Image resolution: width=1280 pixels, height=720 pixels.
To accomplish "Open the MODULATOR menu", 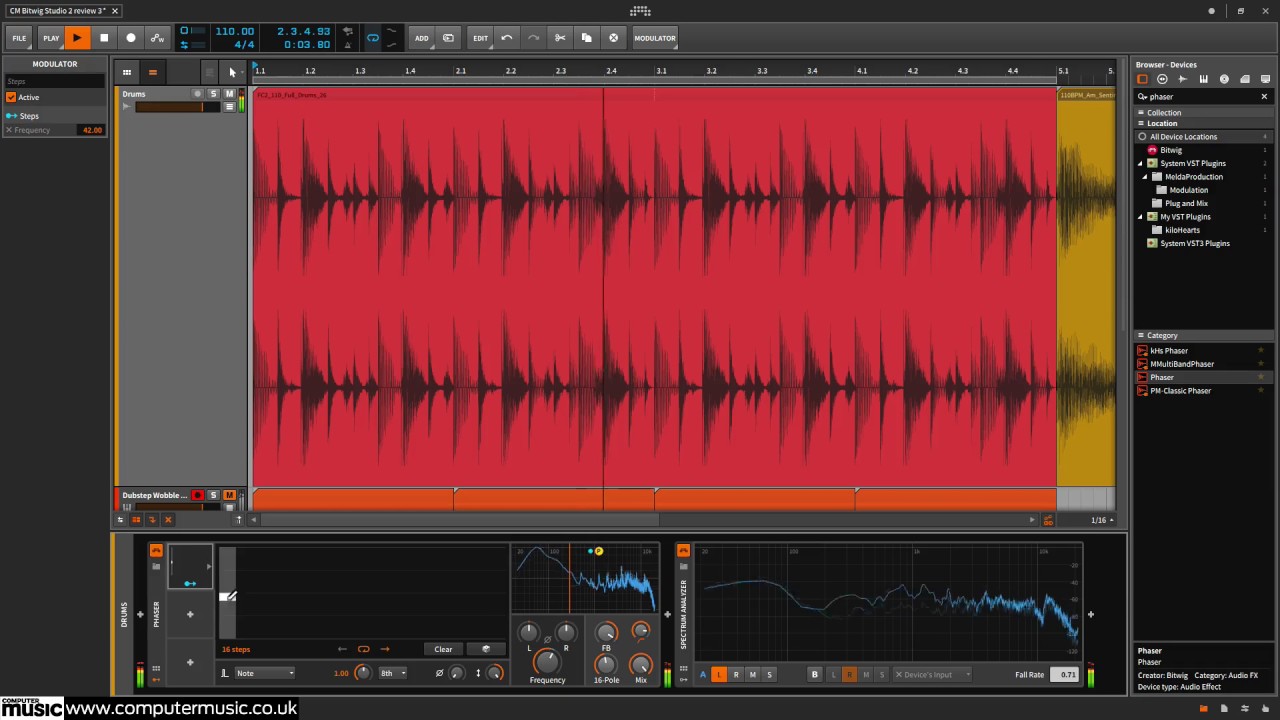I will (655, 38).
